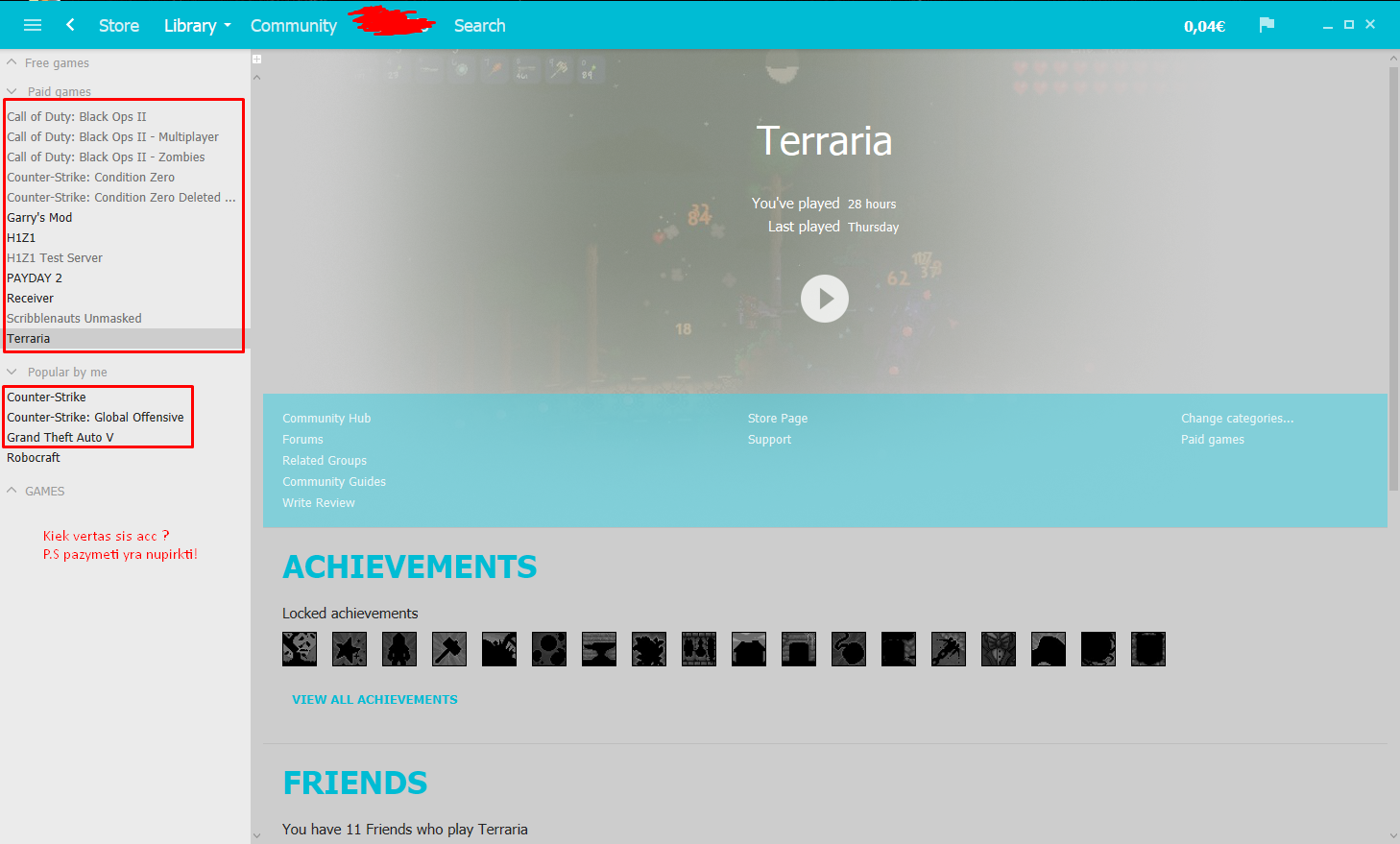
Task: Select Scribblenauts Unmasked entry
Action: [x=74, y=319]
